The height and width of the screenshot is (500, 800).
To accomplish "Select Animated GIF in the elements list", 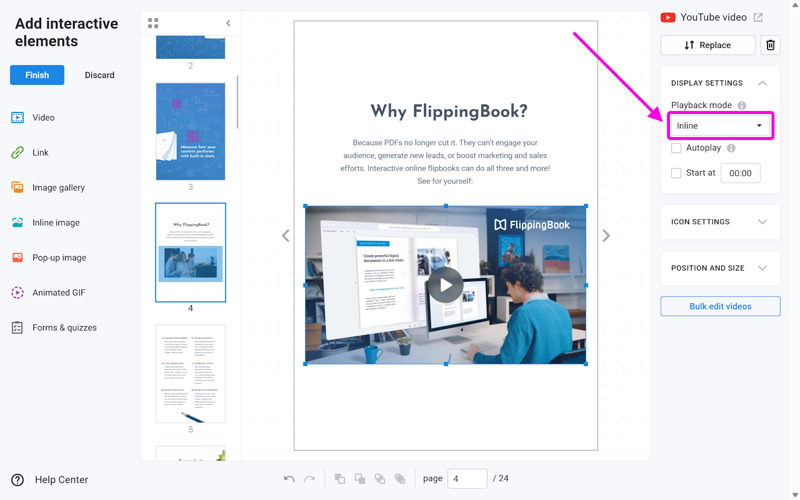I will pyautogui.click(x=59, y=292).
